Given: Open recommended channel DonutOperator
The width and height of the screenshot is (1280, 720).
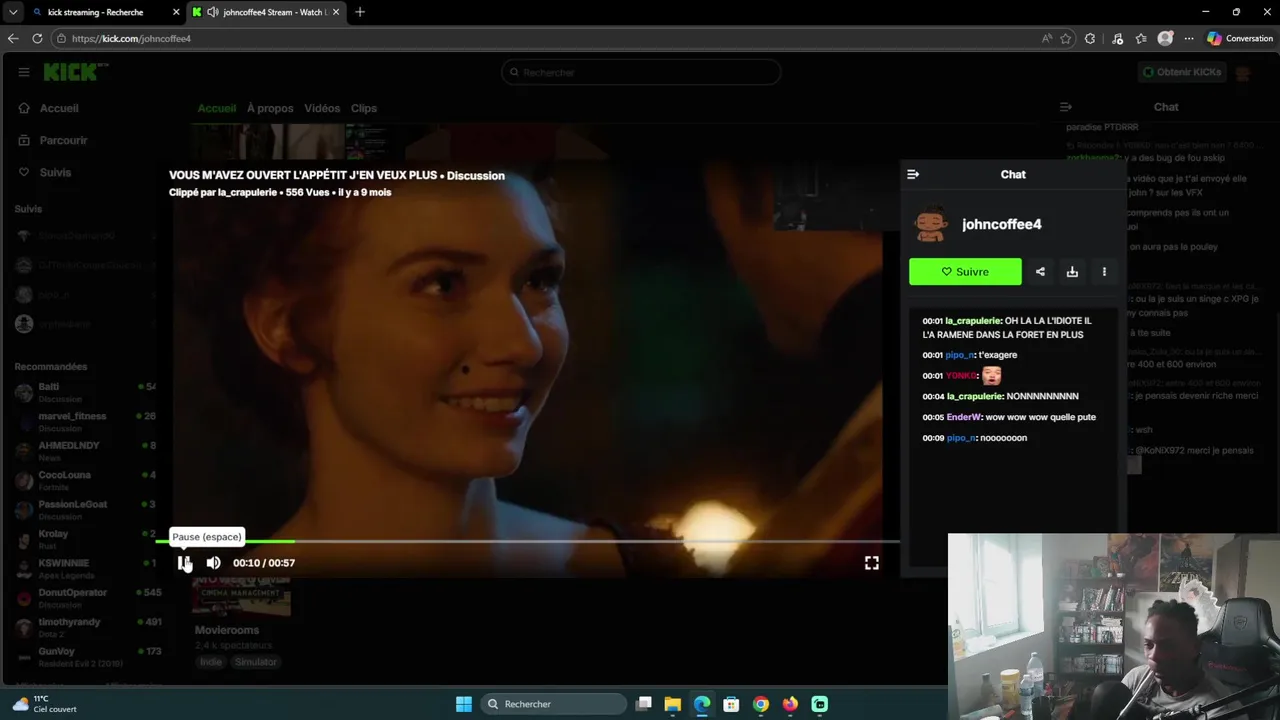Looking at the screenshot, I should [86, 597].
